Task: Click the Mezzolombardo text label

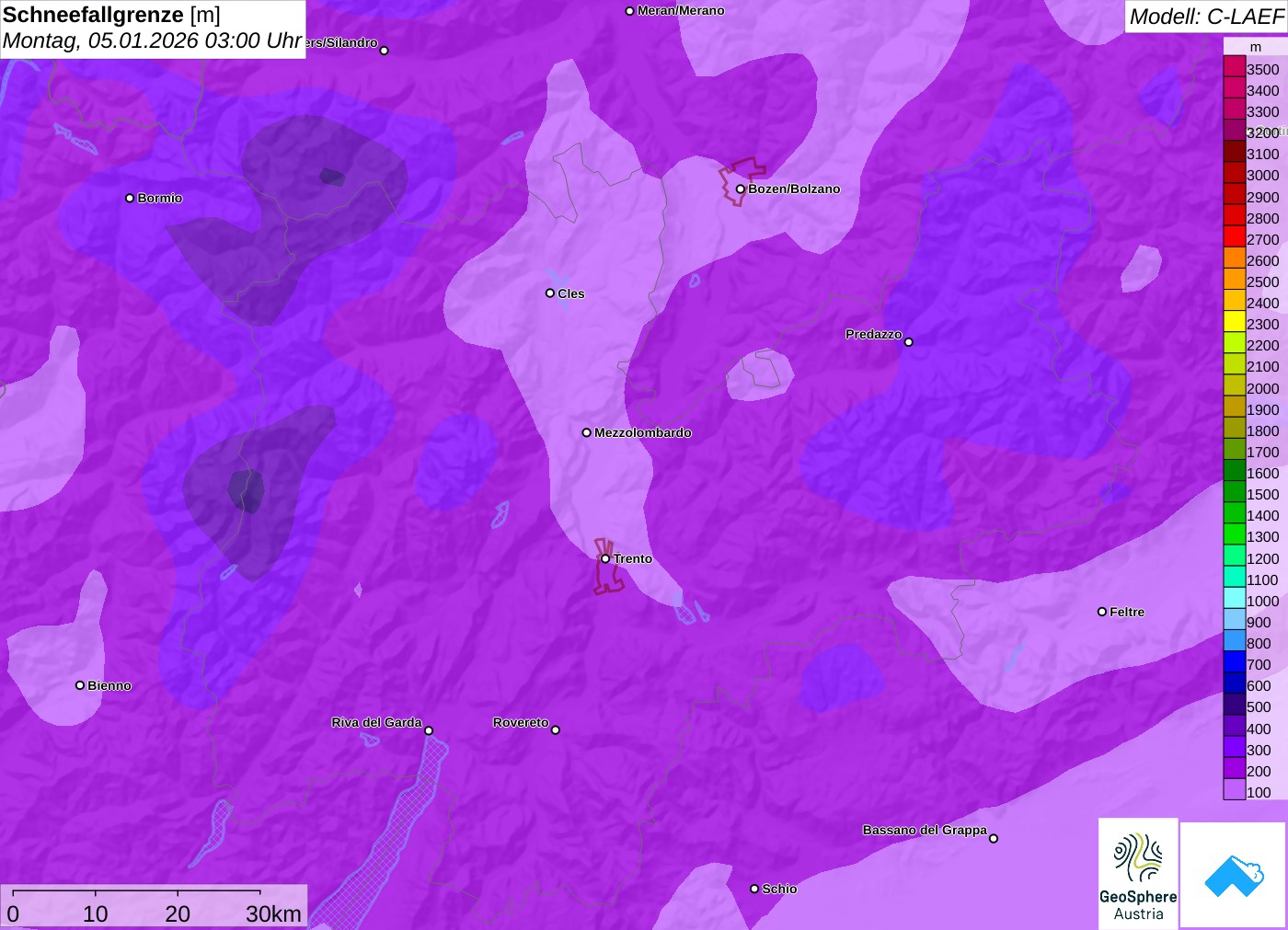Action: coord(643,432)
